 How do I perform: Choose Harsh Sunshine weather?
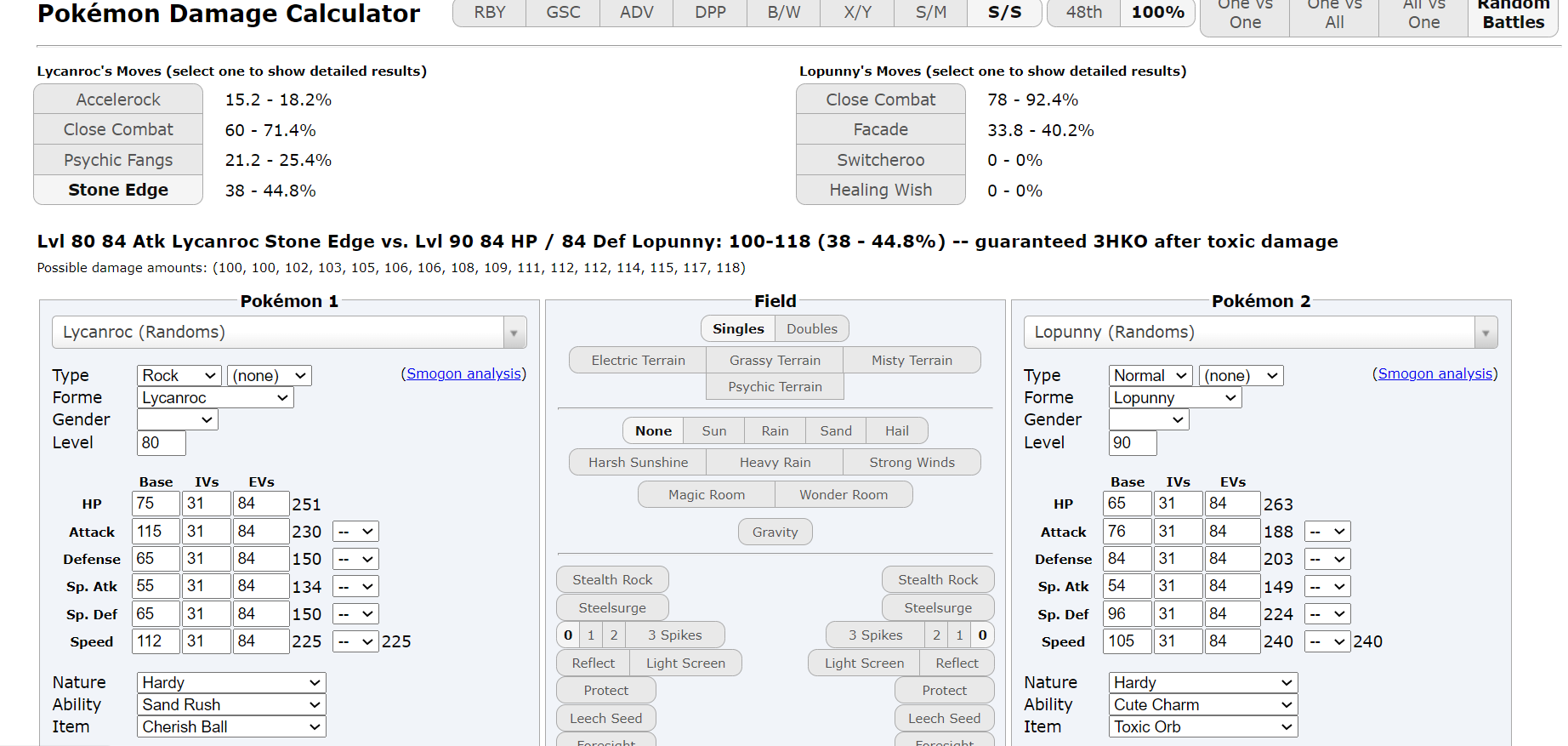[x=638, y=462]
